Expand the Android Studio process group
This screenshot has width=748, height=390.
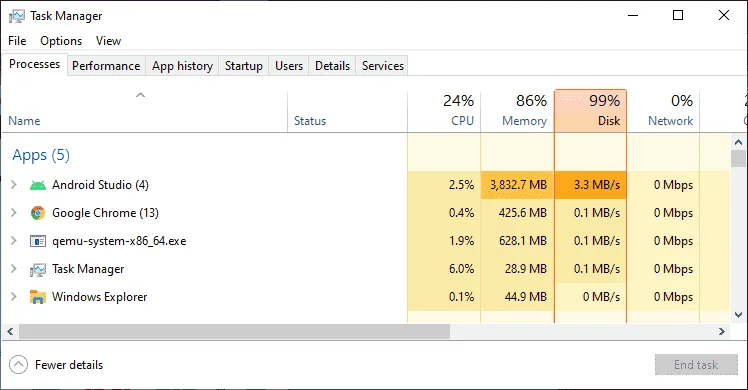coord(14,185)
